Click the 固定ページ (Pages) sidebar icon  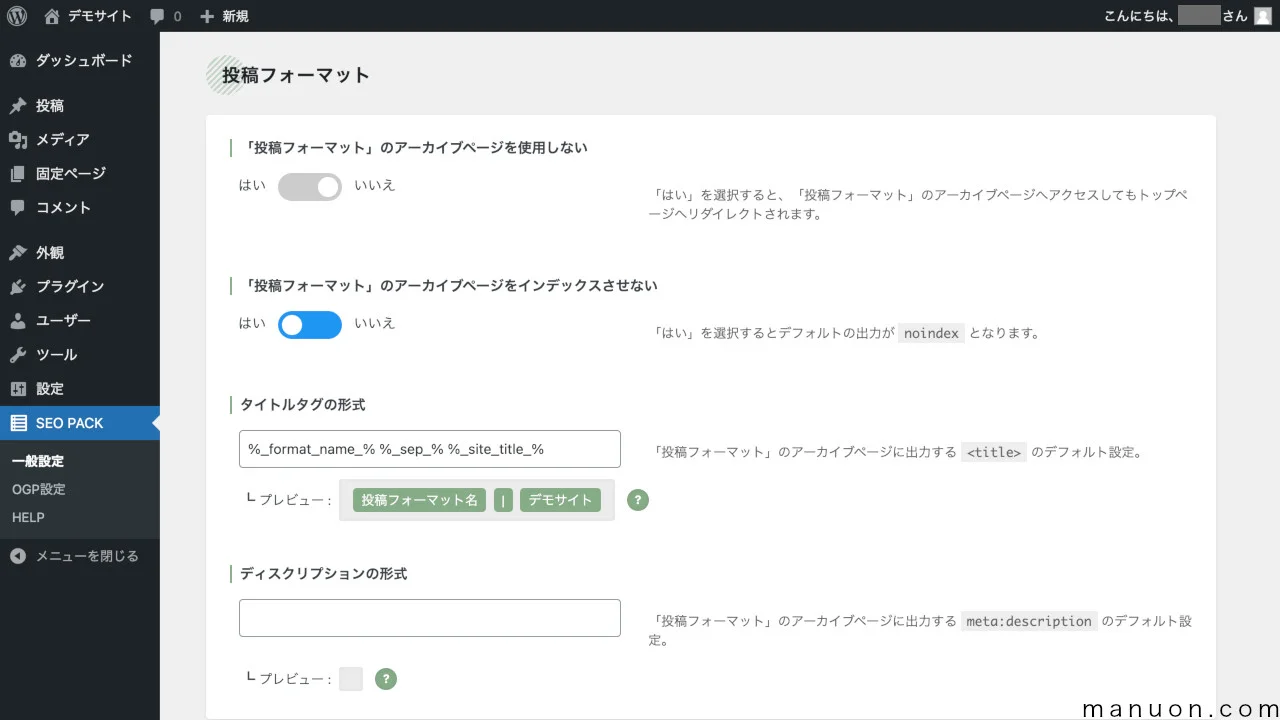point(22,173)
